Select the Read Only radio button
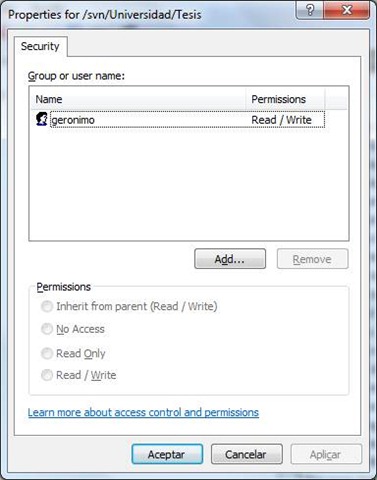The height and width of the screenshot is (480, 377). click(47, 353)
